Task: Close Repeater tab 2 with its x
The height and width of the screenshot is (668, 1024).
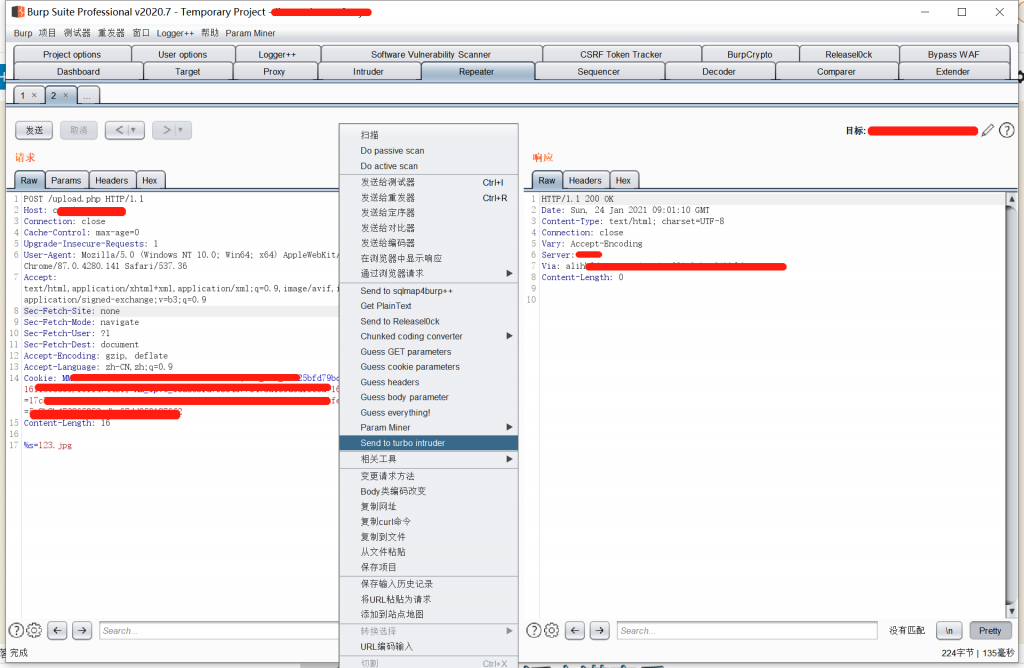Action: click(65, 95)
